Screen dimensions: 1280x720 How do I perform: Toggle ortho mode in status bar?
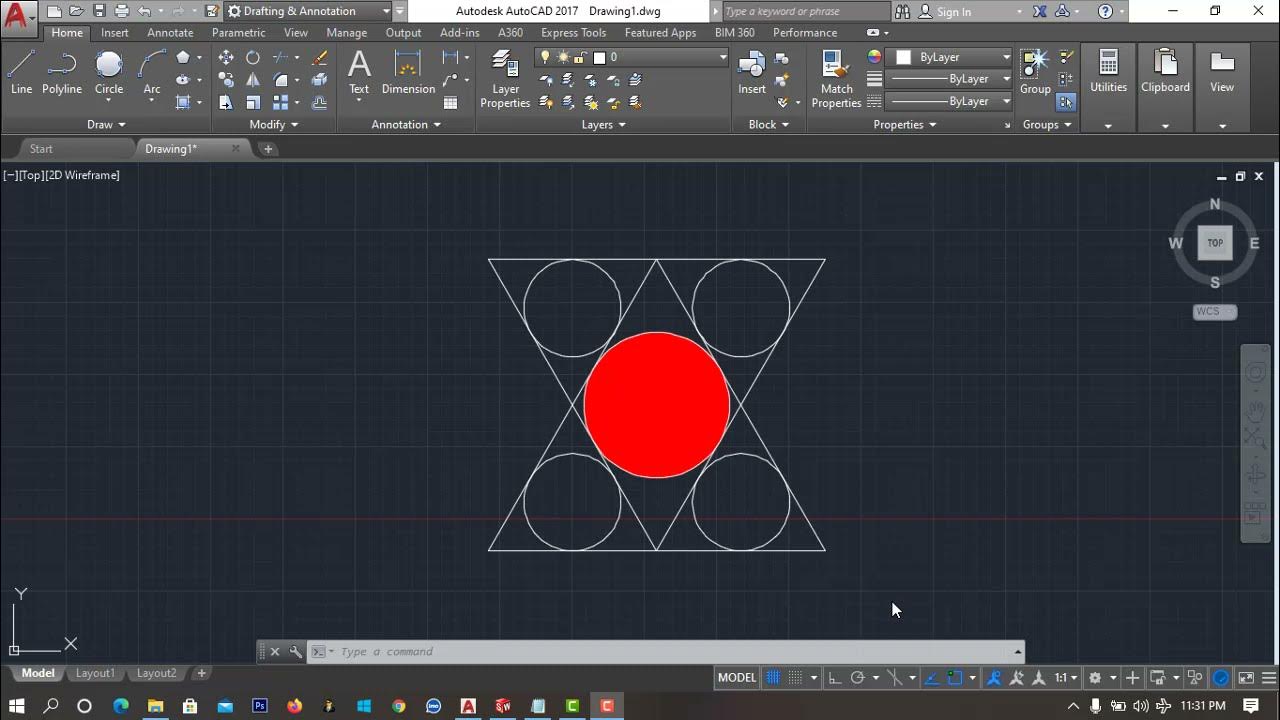tap(835, 677)
